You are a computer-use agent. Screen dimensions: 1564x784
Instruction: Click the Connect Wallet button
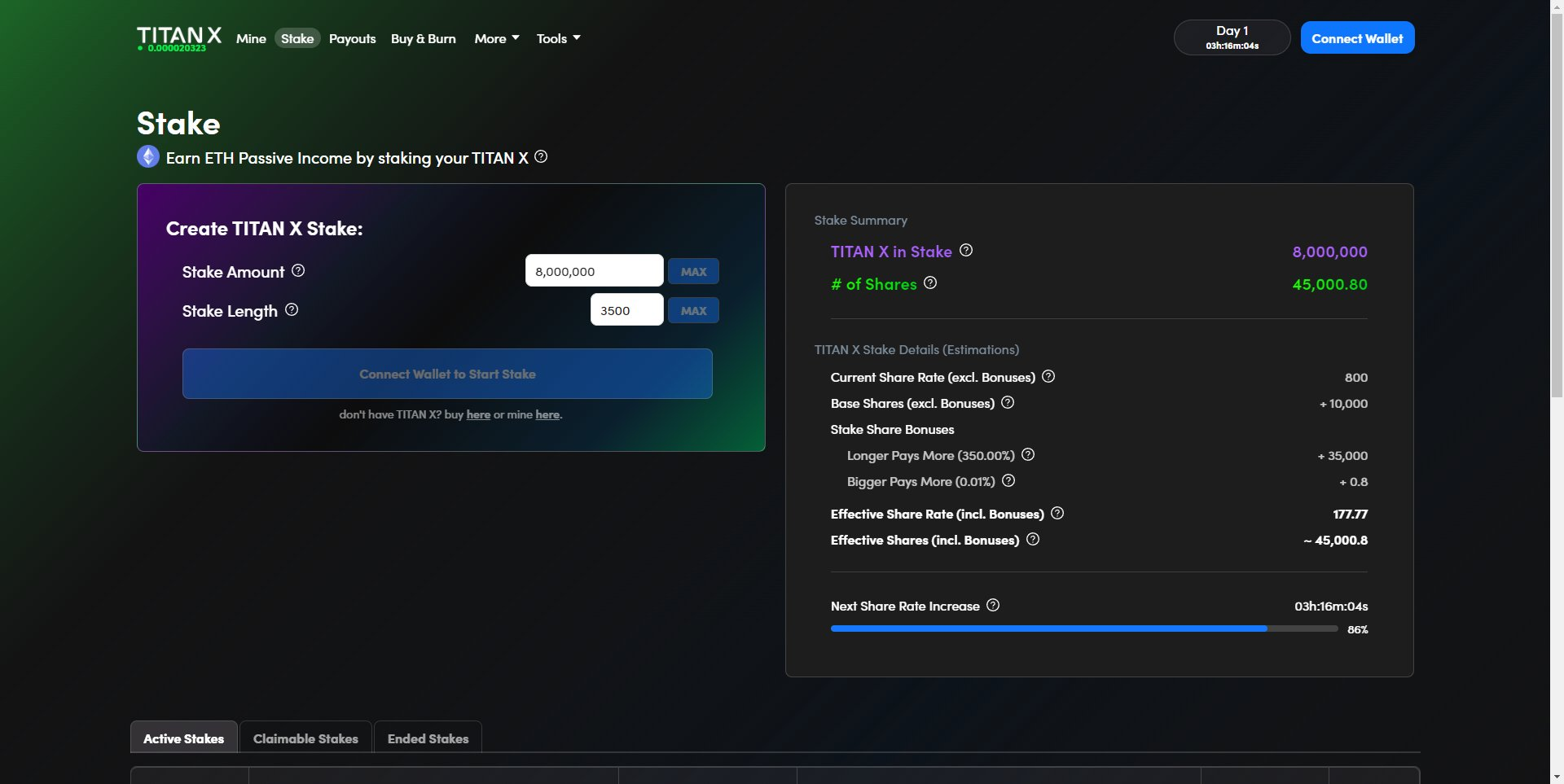point(1357,37)
